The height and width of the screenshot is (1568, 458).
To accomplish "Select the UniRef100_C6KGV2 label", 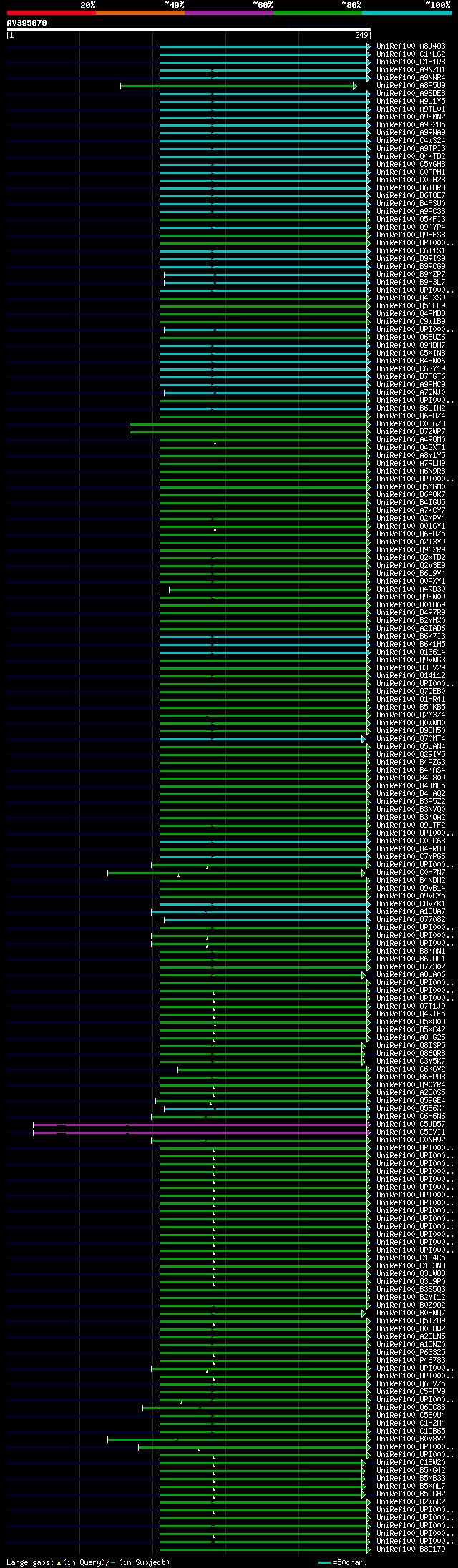I will tap(411, 1069).
